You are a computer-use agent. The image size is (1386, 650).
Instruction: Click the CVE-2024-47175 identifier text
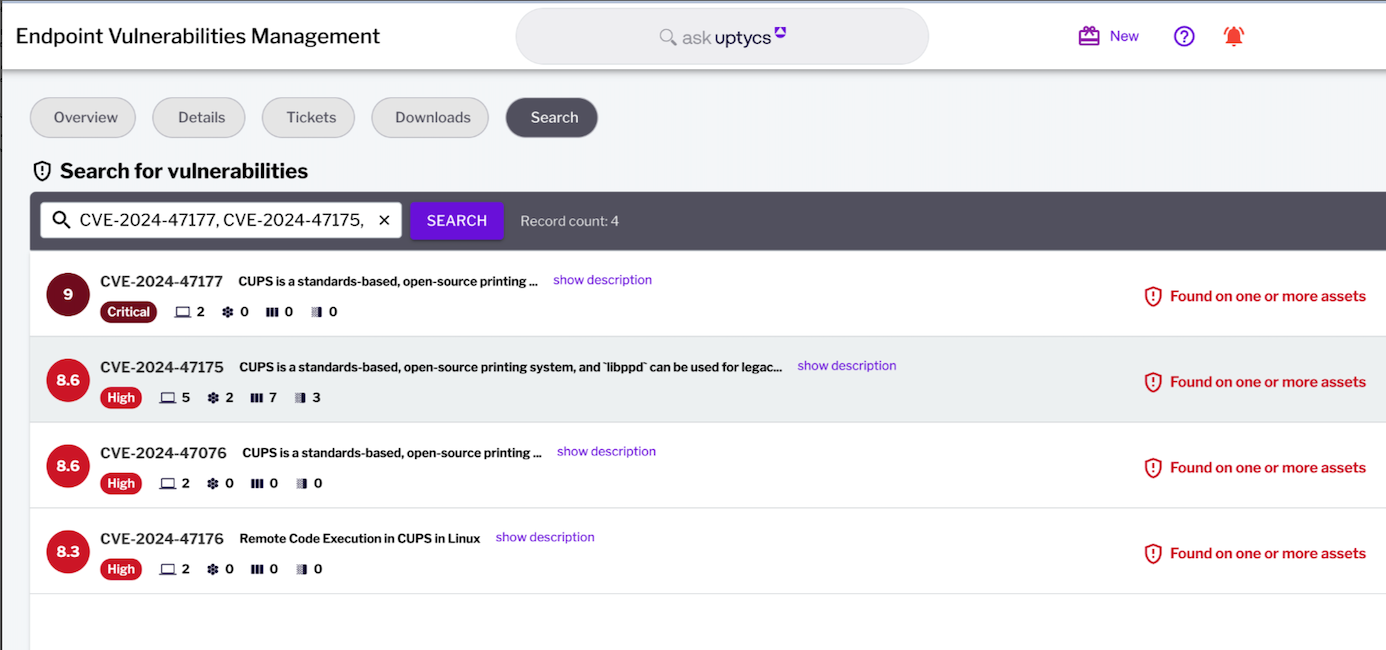click(x=162, y=368)
